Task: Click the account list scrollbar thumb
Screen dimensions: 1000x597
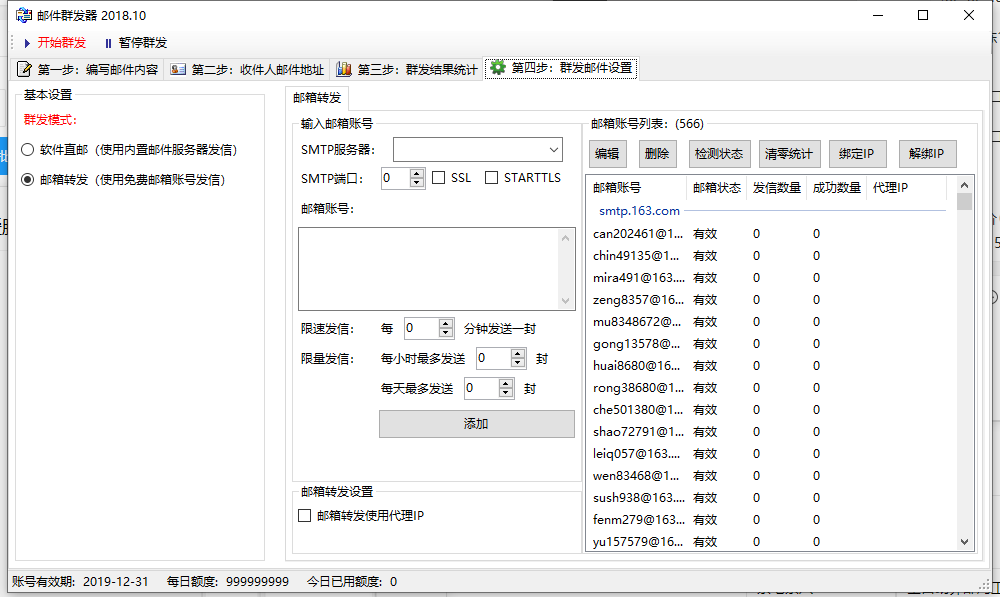Action: 964,202
